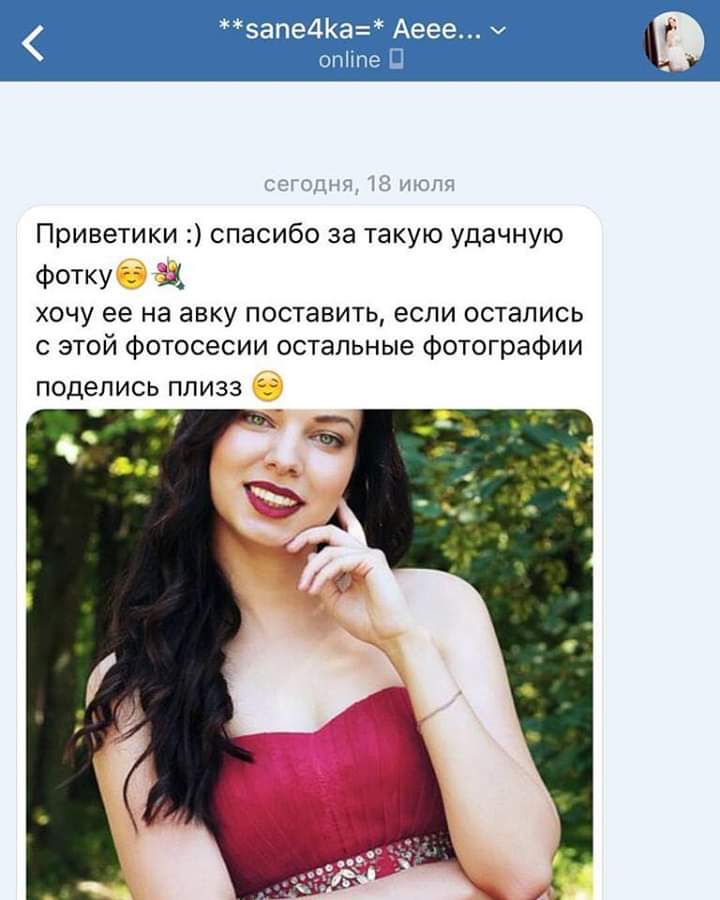Tap the line с этой фотосесии остальные фотографии
720x900 pixels.
tap(309, 346)
